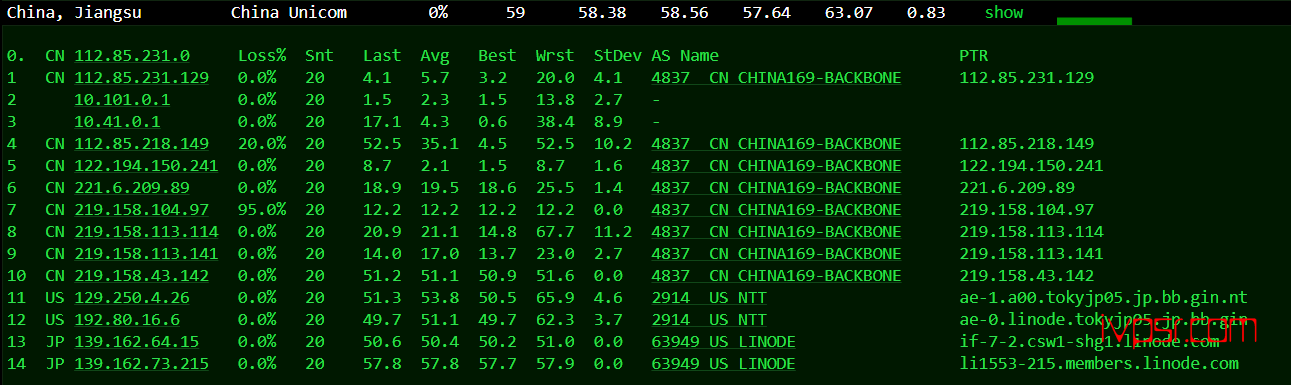The width and height of the screenshot is (1291, 385).
Task: Select PTR ae-1.a00.tokyjp05.jp.bb.gin.nt
Action: click(1103, 298)
